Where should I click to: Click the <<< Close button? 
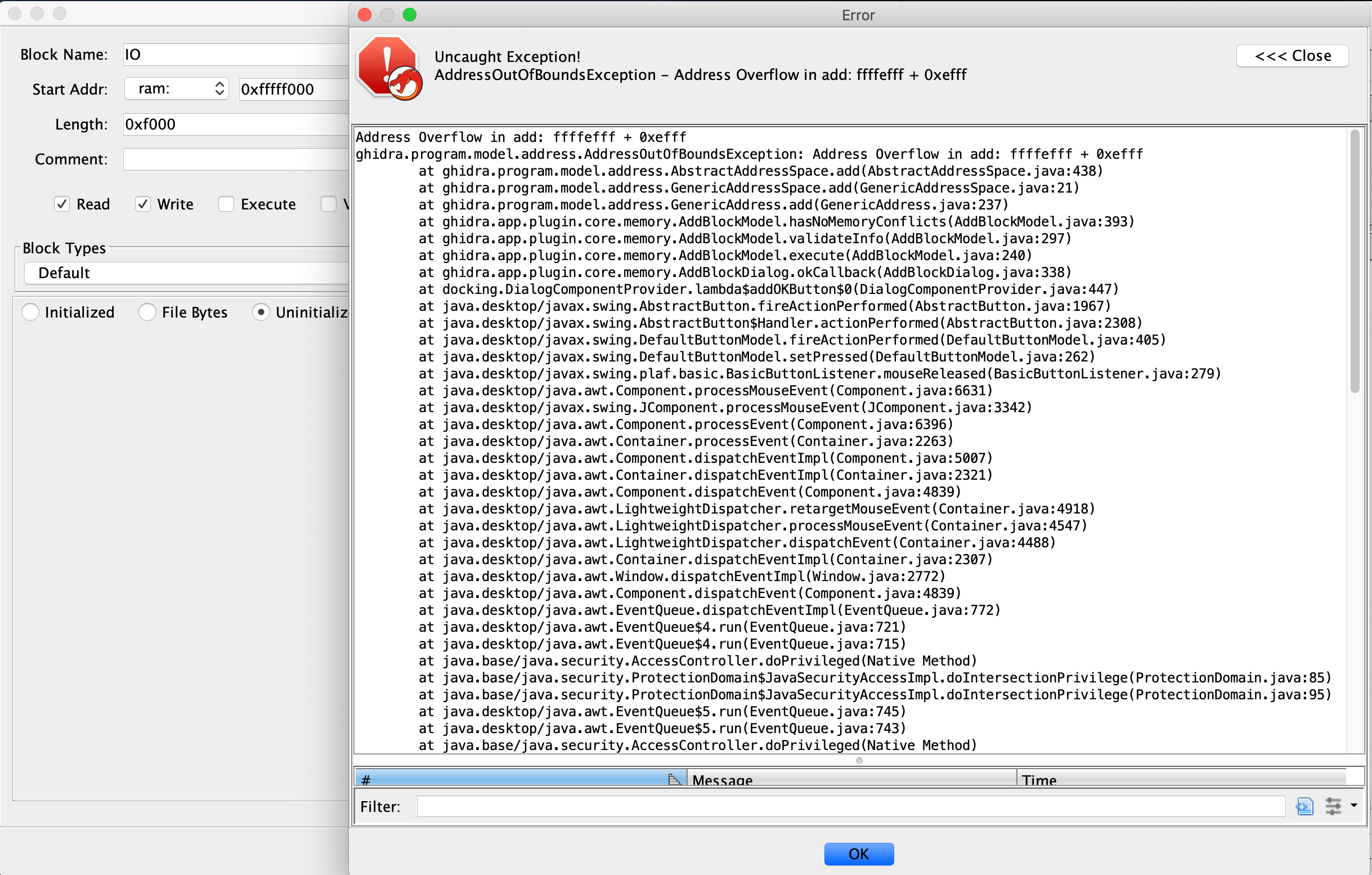pos(1292,55)
